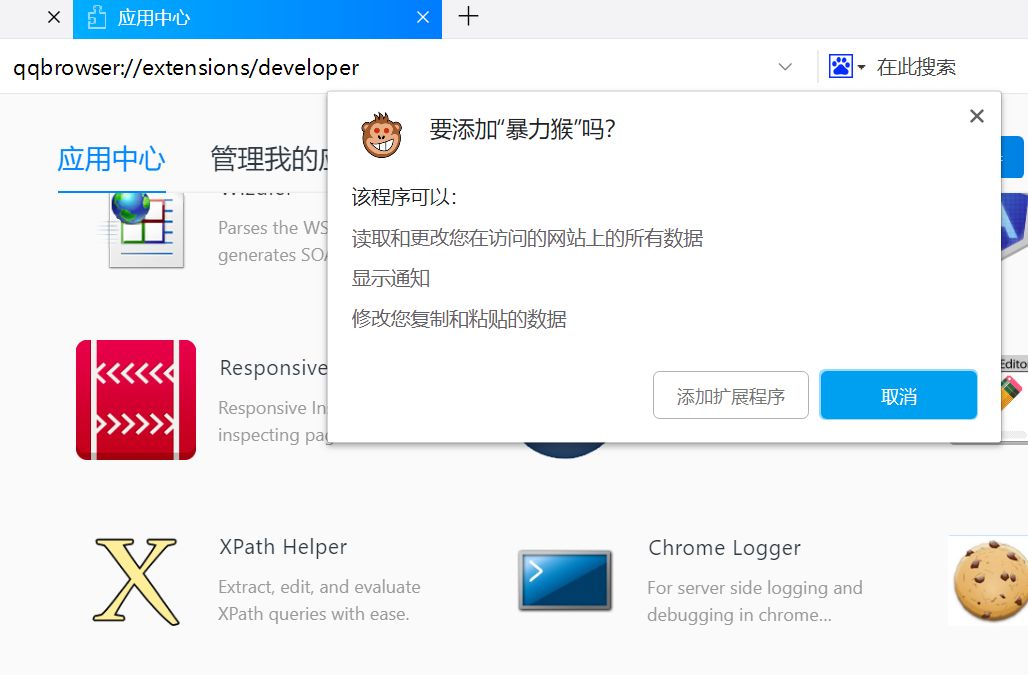Dismiss the dialog with its X button
The height and width of the screenshot is (675, 1028).
pos(976,116)
